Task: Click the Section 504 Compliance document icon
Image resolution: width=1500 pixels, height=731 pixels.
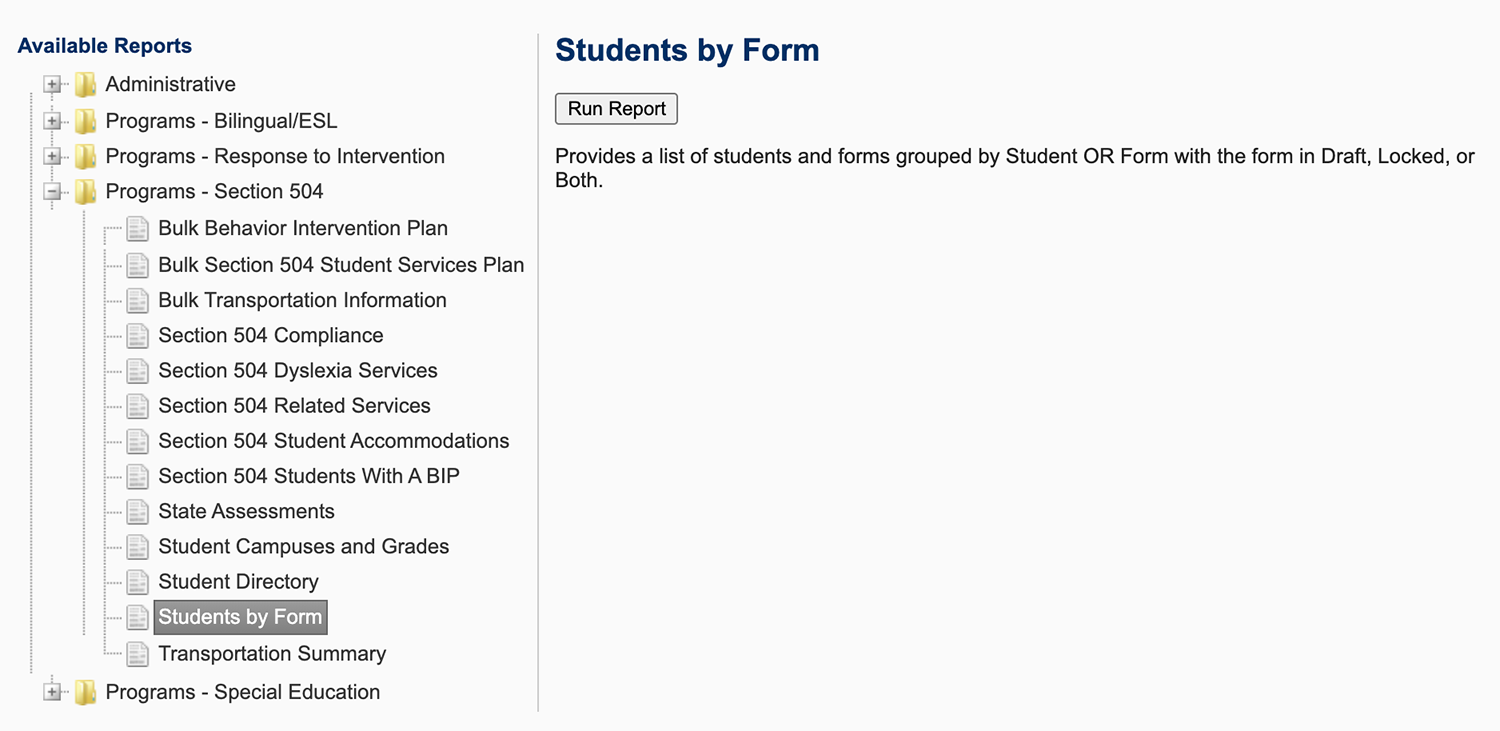Action: [x=138, y=336]
